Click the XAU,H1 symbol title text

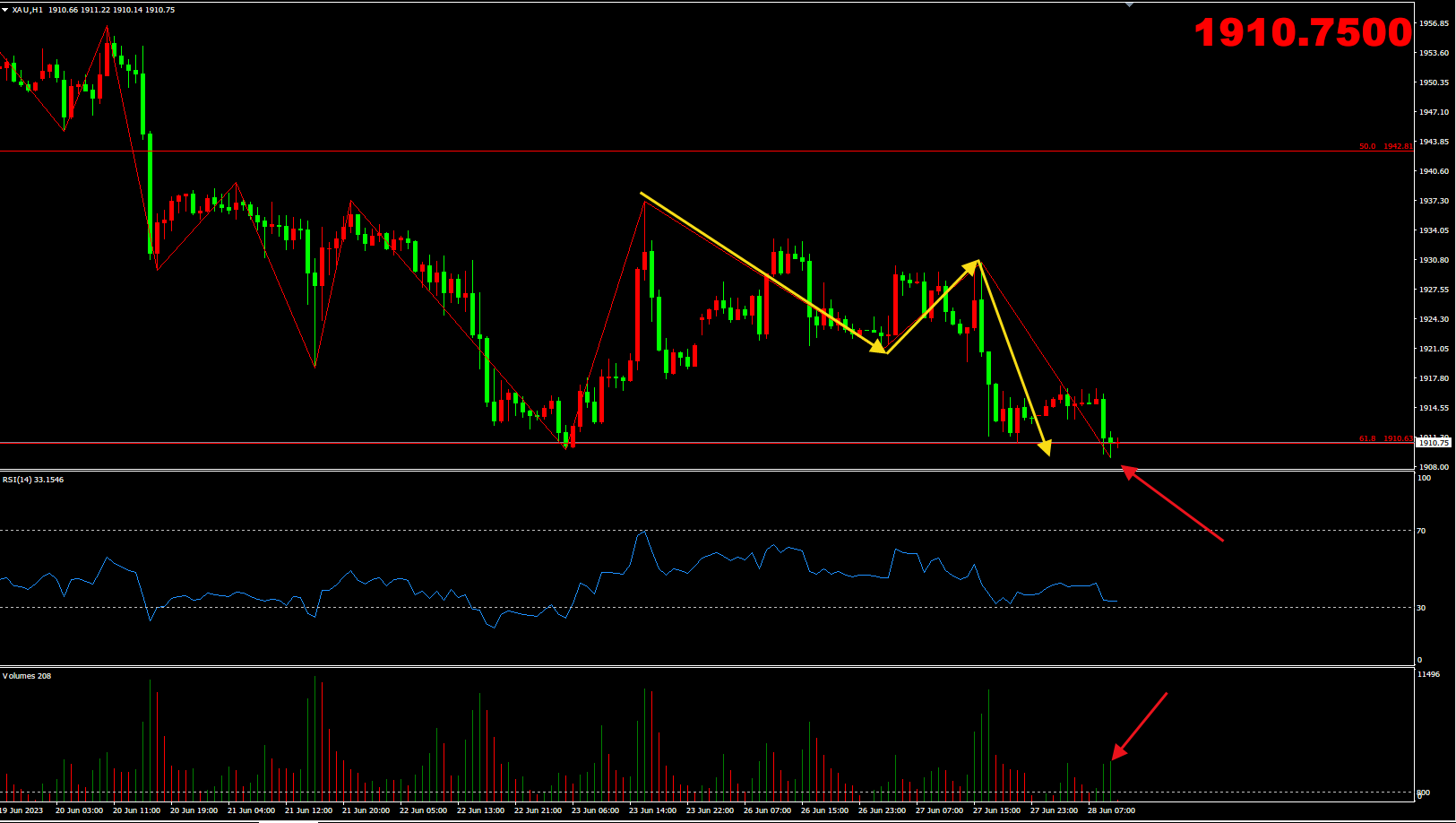click(28, 10)
